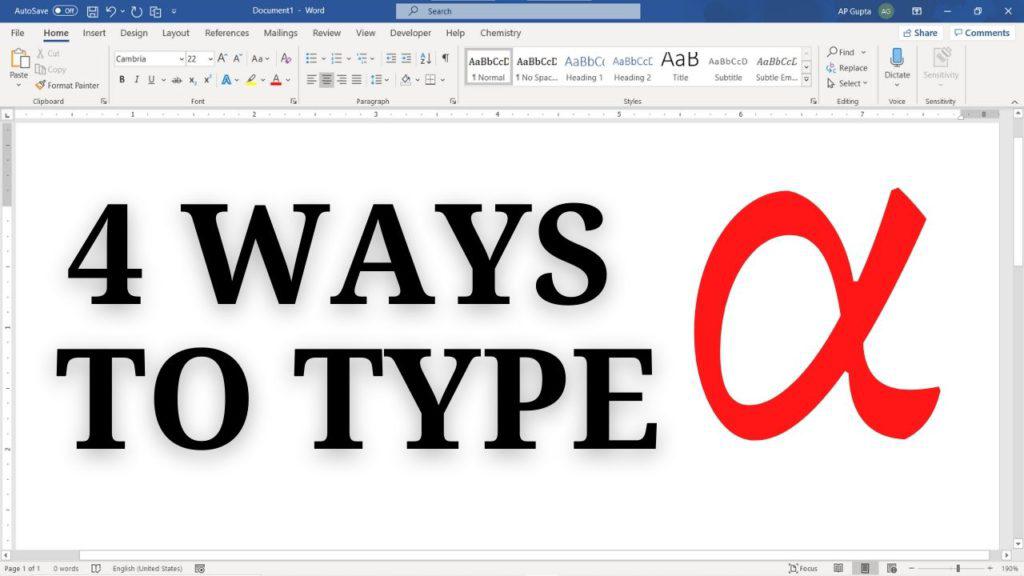Viewport: 1024px width, 576px height.
Task: Click the Share button
Action: pyautogui.click(x=919, y=32)
